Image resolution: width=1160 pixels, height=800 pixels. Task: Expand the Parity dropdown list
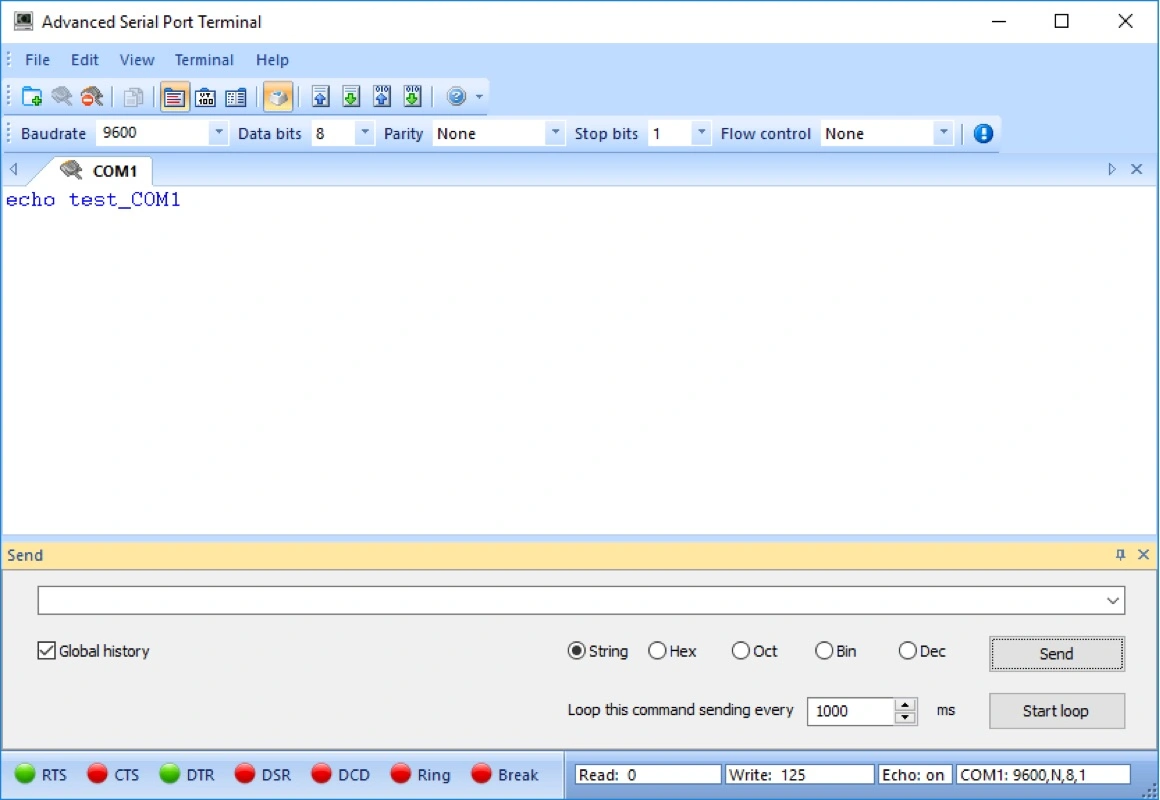[555, 133]
